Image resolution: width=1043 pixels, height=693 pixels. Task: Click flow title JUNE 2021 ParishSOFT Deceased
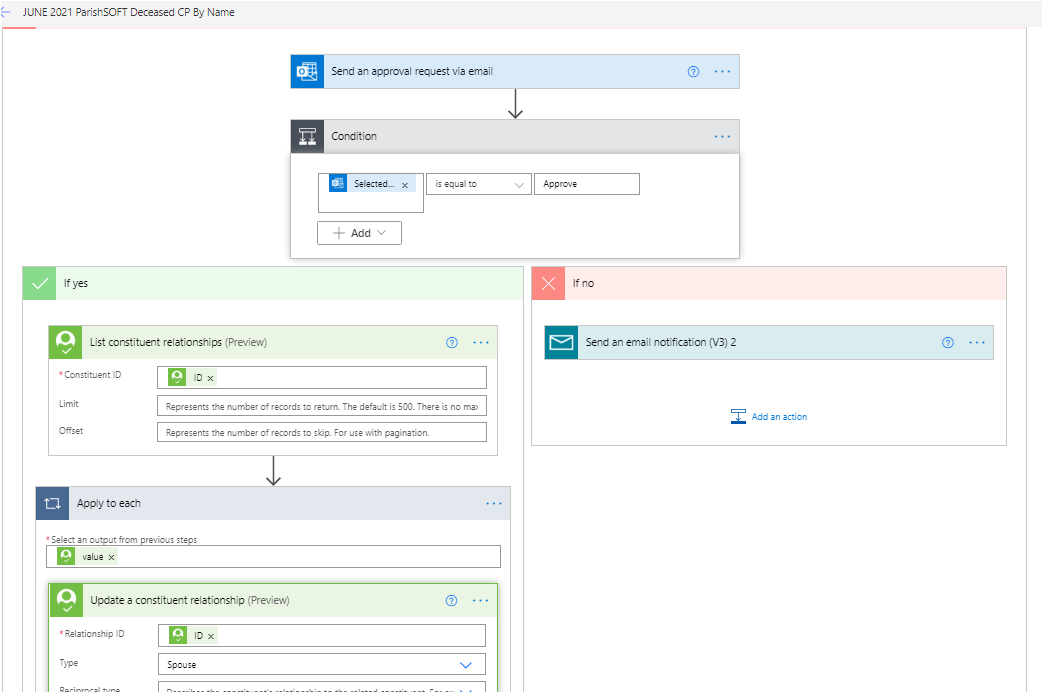pos(128,12)
